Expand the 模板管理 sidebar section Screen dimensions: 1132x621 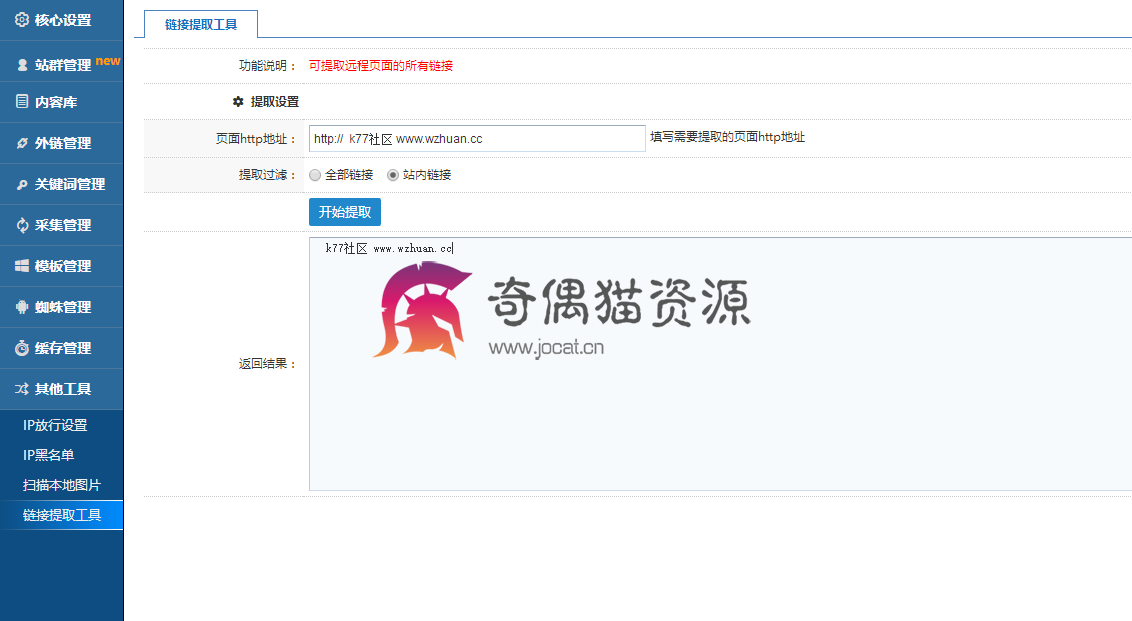(61, 266)
